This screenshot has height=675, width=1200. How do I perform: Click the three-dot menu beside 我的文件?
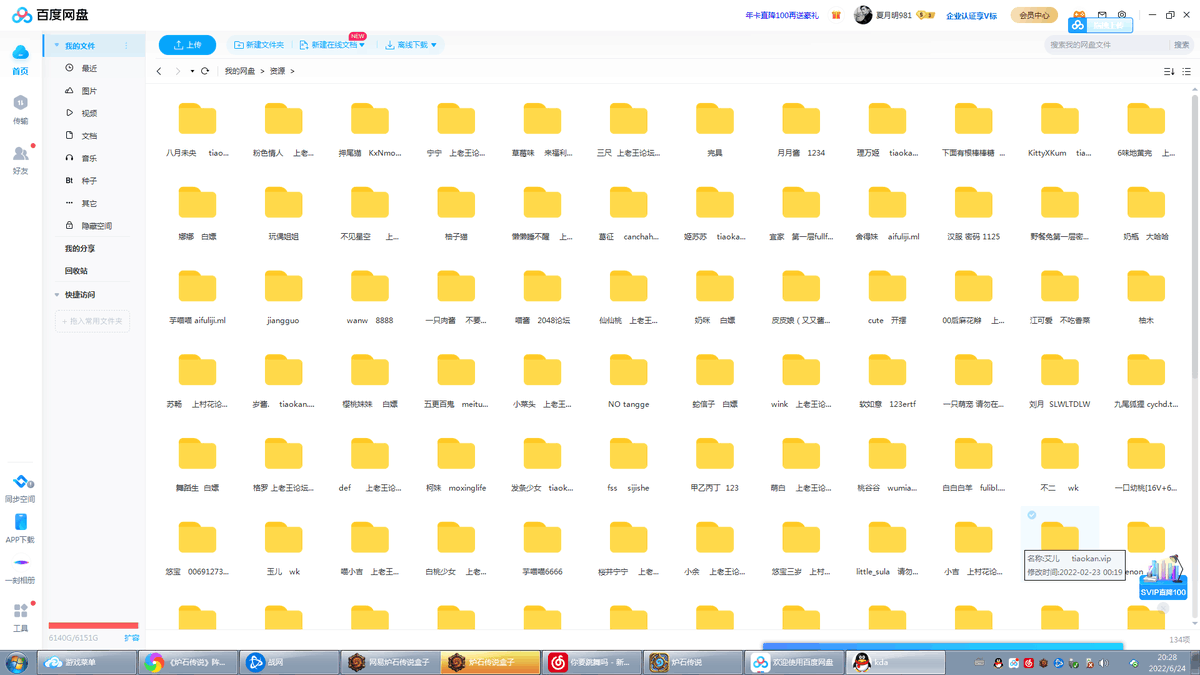[126, 46]
